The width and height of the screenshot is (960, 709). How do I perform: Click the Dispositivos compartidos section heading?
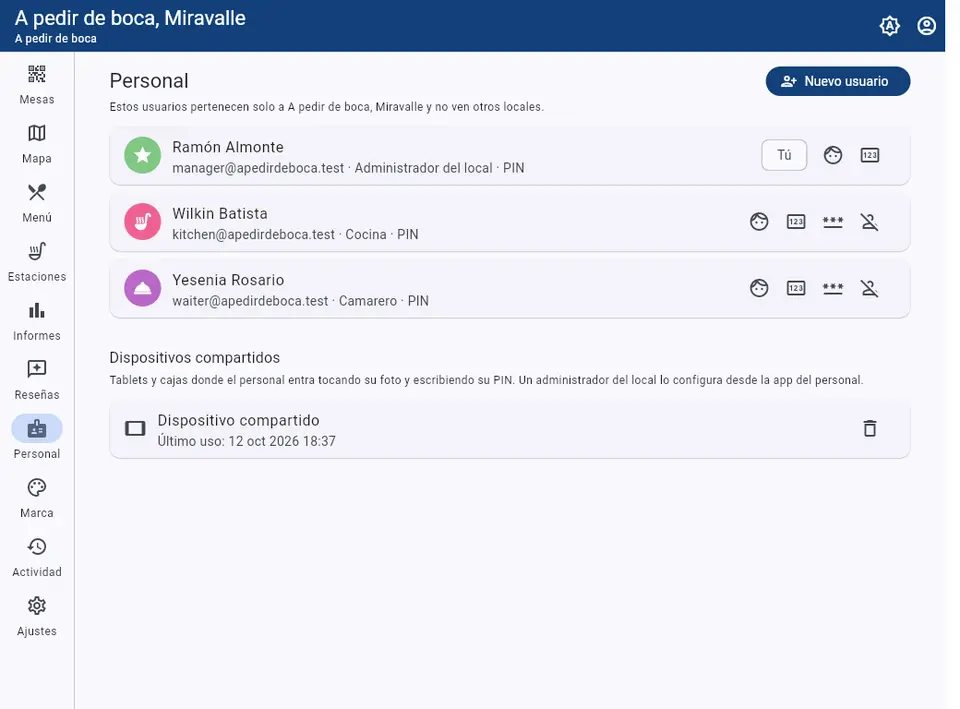[x=195, y=358]
